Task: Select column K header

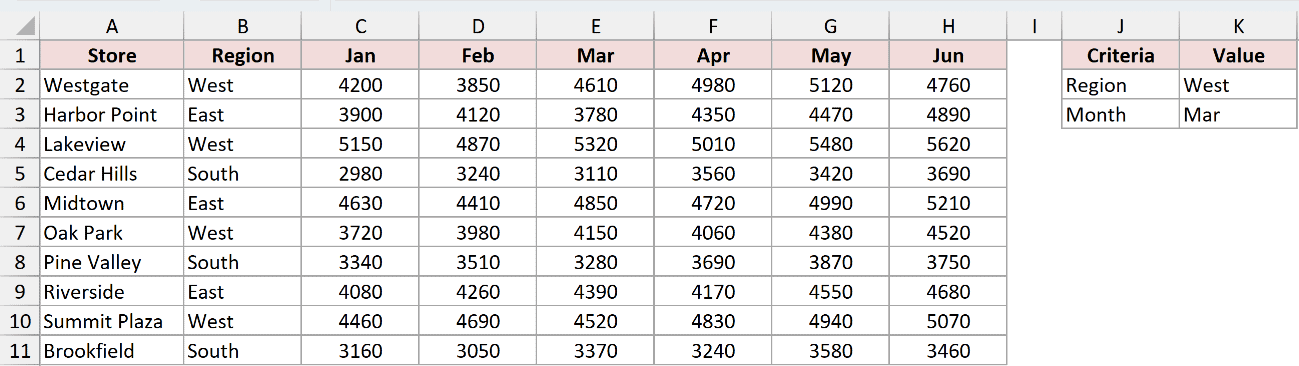Action: [1238, 27]
